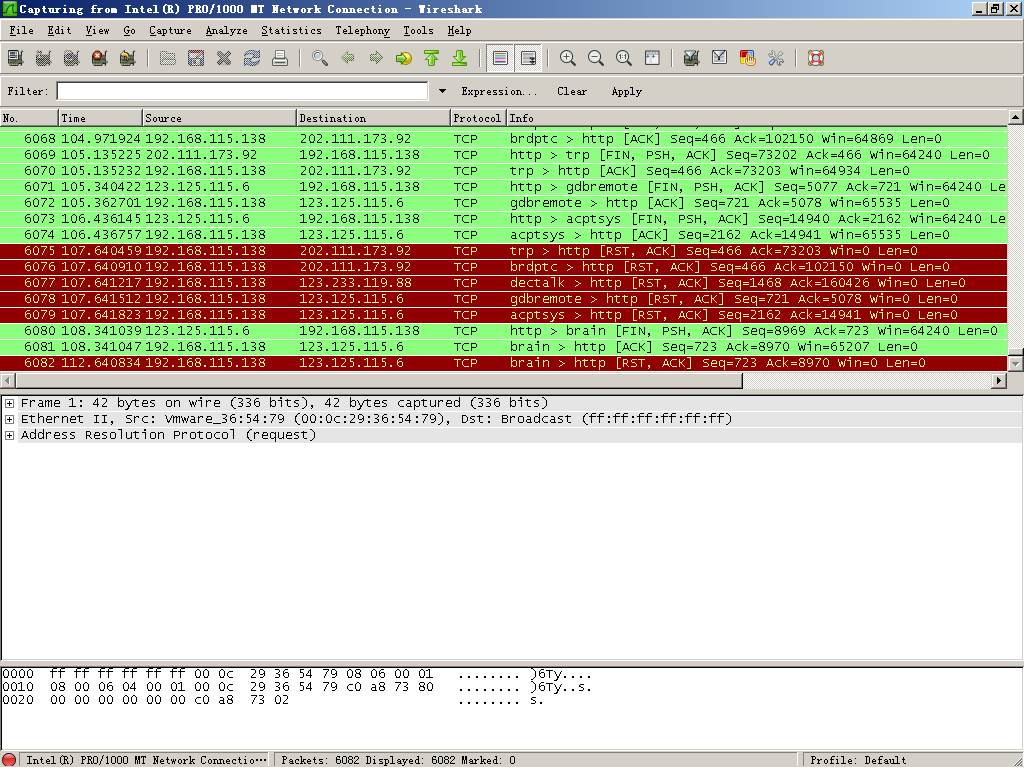Reset zoom to normal size icon
The width and height of the screenshot is (1024, 768).
(x=624, y=58)
